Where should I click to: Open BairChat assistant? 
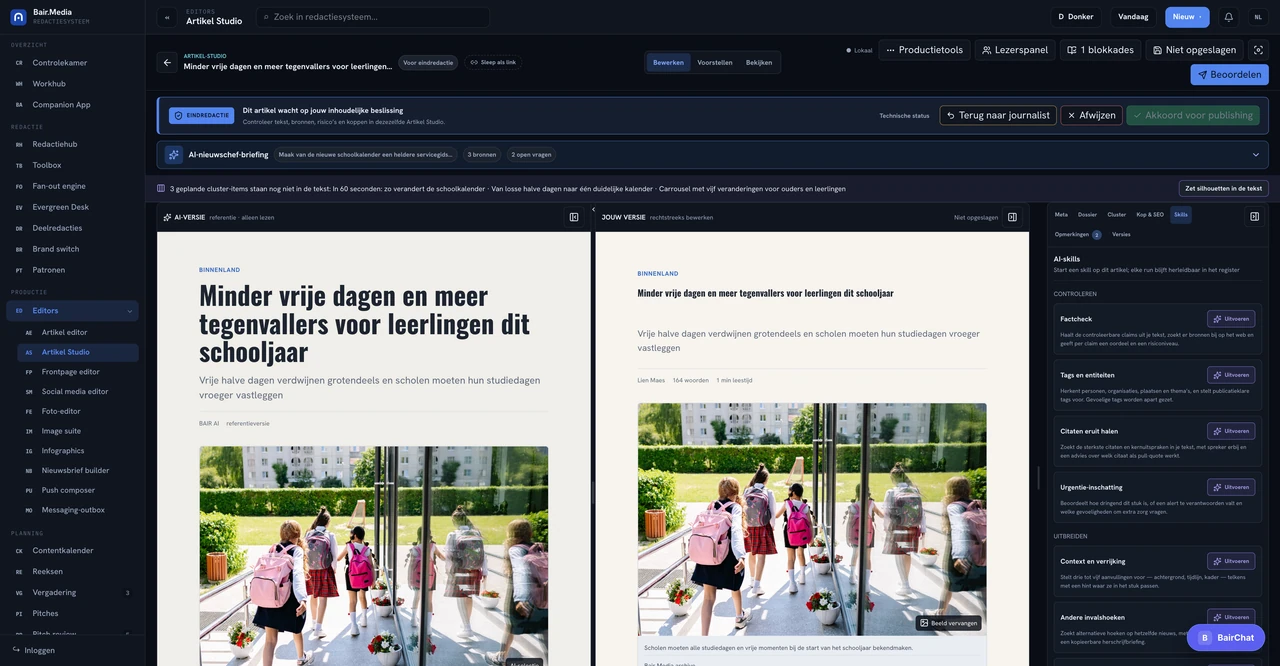(x=1226, y=638)
